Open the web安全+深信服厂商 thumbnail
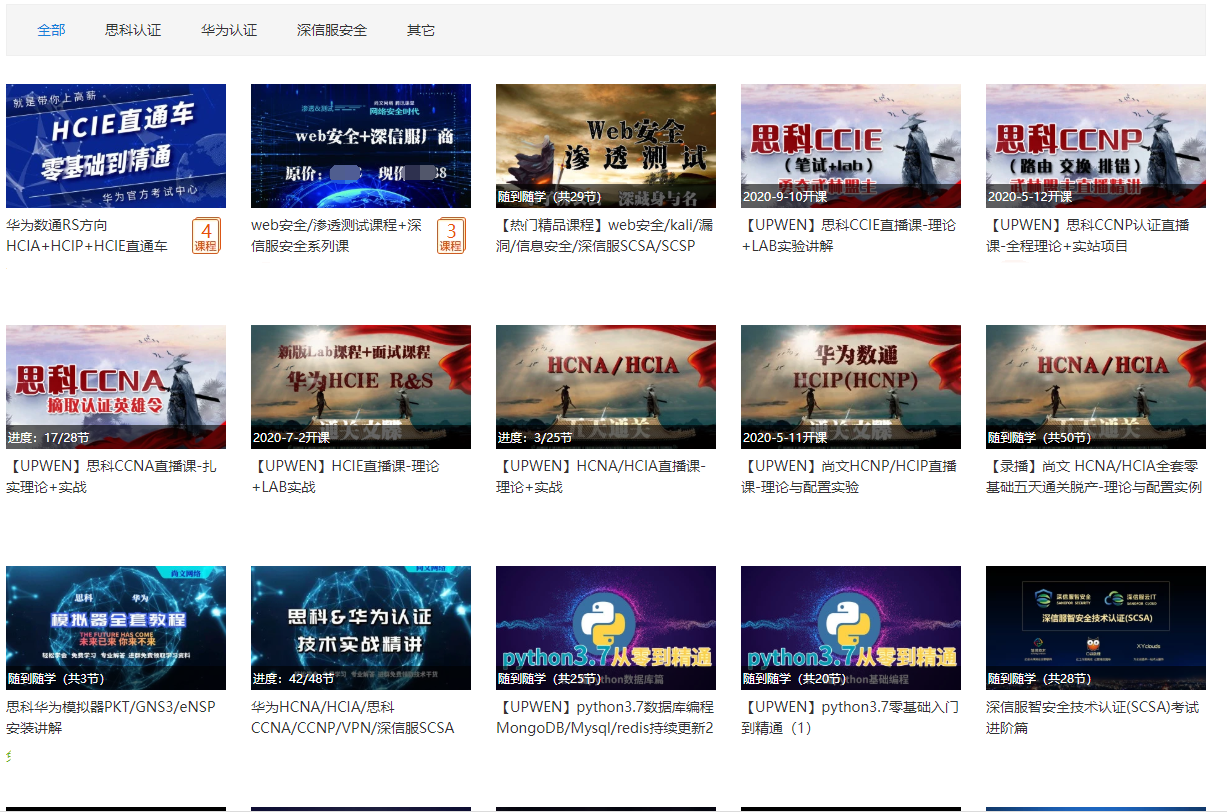1227x812 pixels. click(x=361, y=146)
